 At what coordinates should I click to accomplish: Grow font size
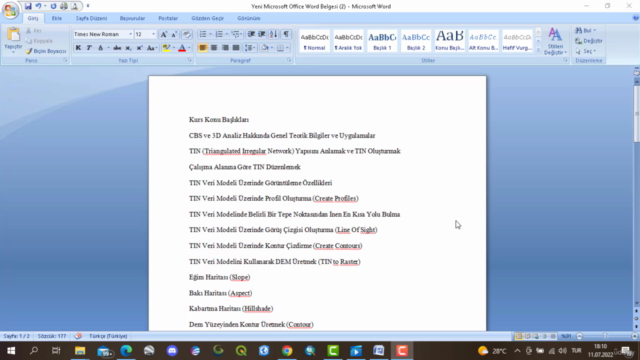(x=164, y=34)
